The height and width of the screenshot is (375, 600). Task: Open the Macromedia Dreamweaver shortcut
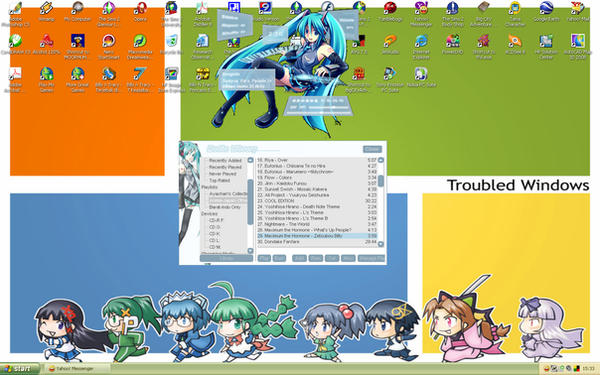click(x=140, y=47)
